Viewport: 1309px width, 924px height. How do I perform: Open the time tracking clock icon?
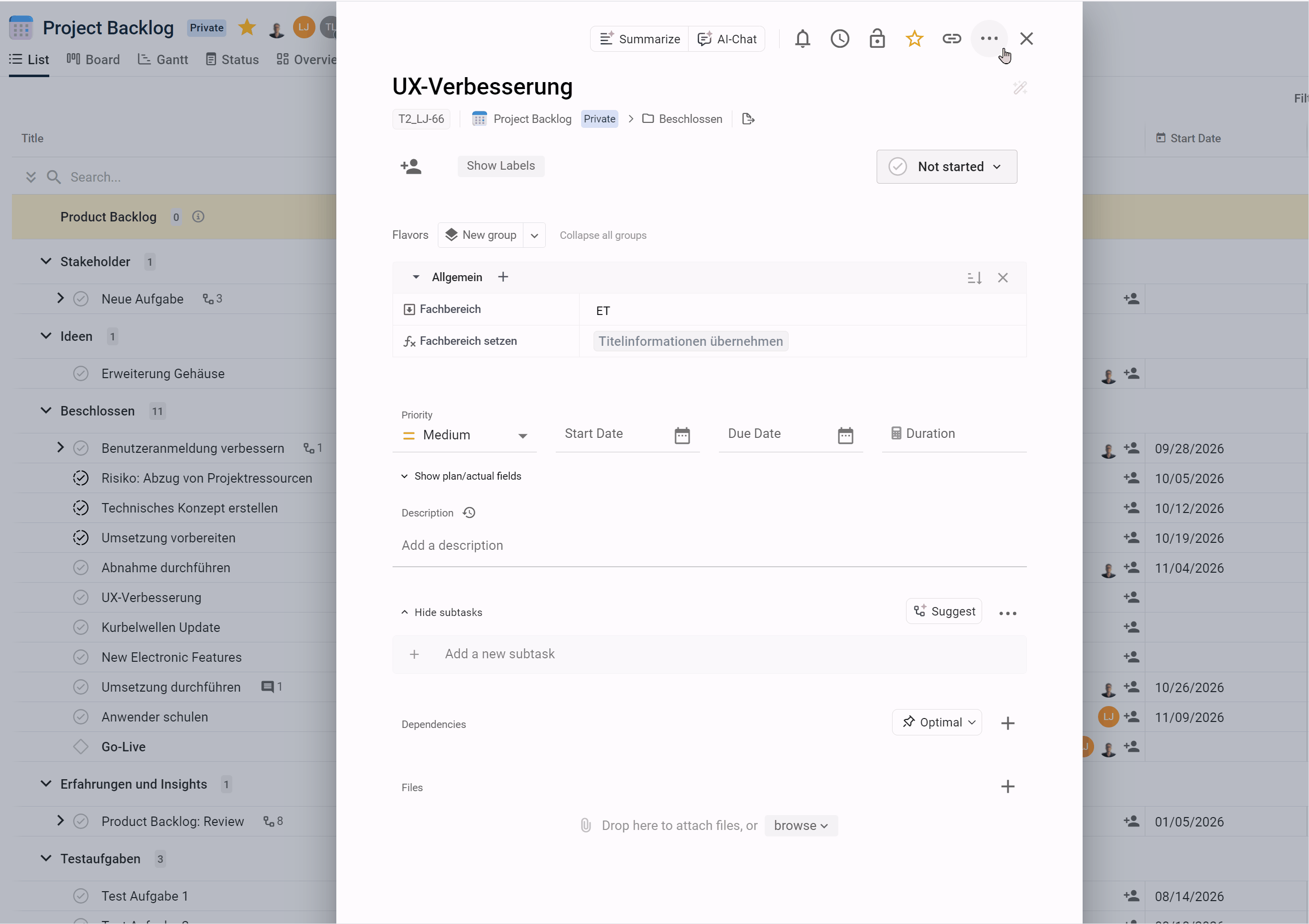coord(839,39)
